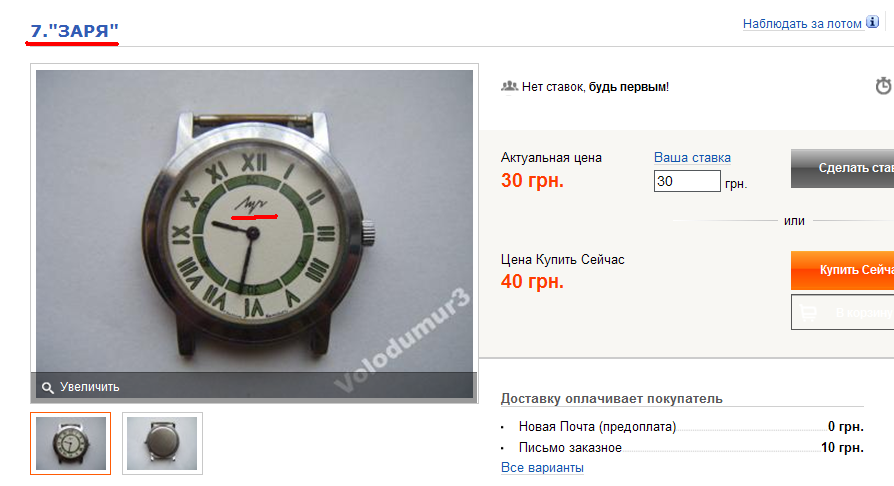
Task: Click the bidders people icon
Action: (509, 87)
